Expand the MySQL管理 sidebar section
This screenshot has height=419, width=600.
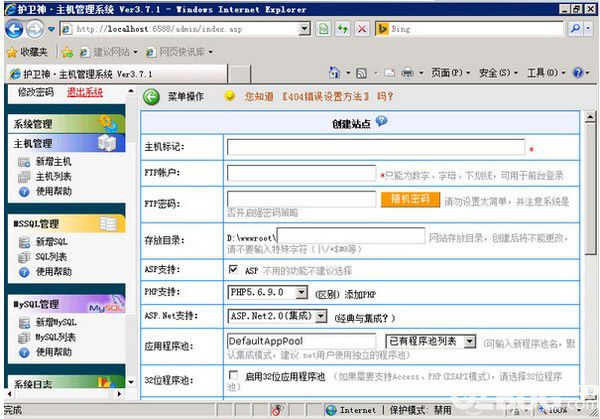click(x=67, y=304)
